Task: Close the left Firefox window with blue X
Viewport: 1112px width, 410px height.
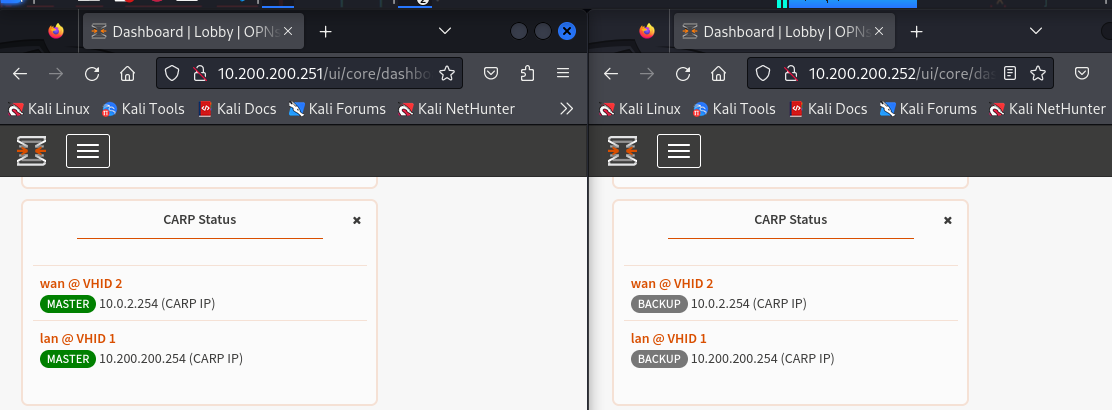Action: click(567, 31)
